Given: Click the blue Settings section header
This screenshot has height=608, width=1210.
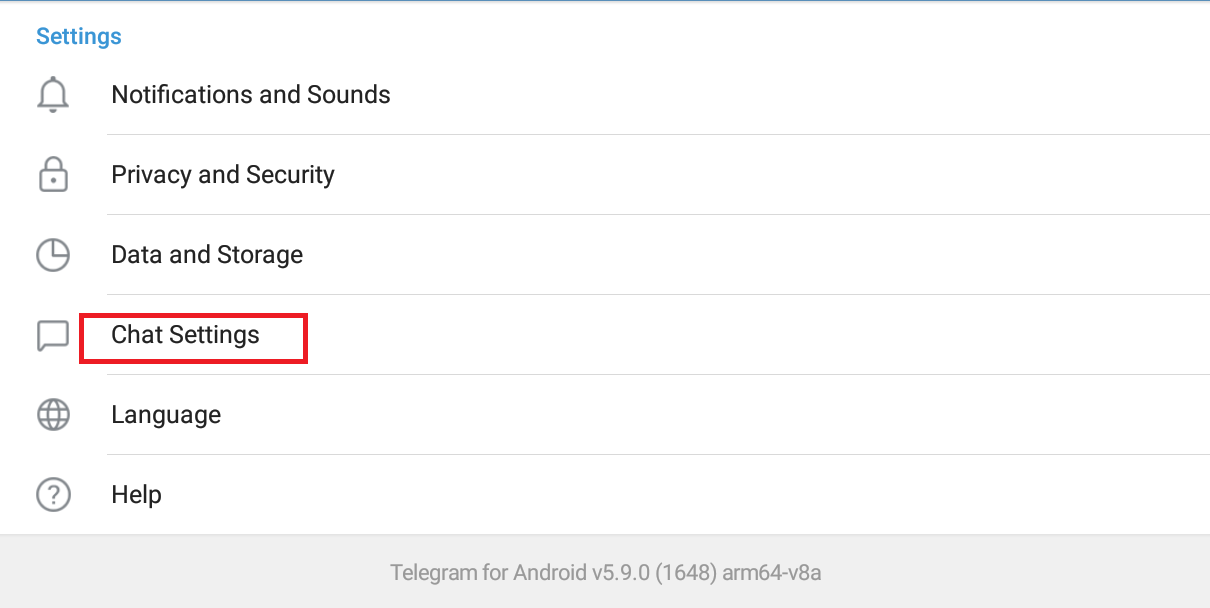Looking at the screenshot, I should 79,37.
